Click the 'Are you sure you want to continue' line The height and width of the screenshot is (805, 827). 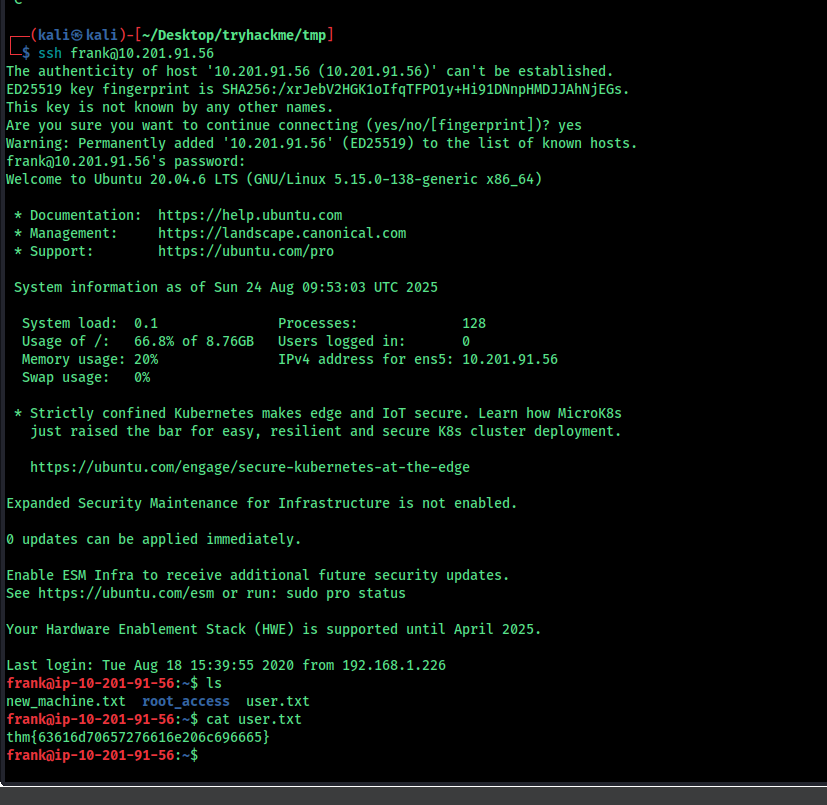point(294,126)
